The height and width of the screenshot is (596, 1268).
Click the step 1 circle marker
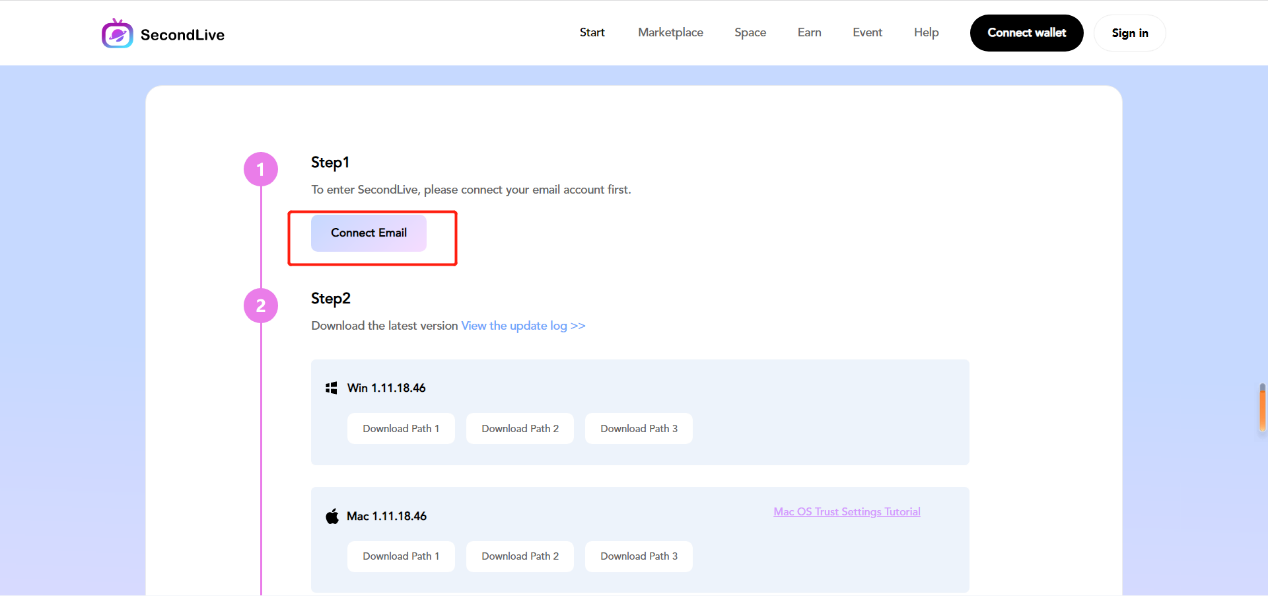click(261, 170)
